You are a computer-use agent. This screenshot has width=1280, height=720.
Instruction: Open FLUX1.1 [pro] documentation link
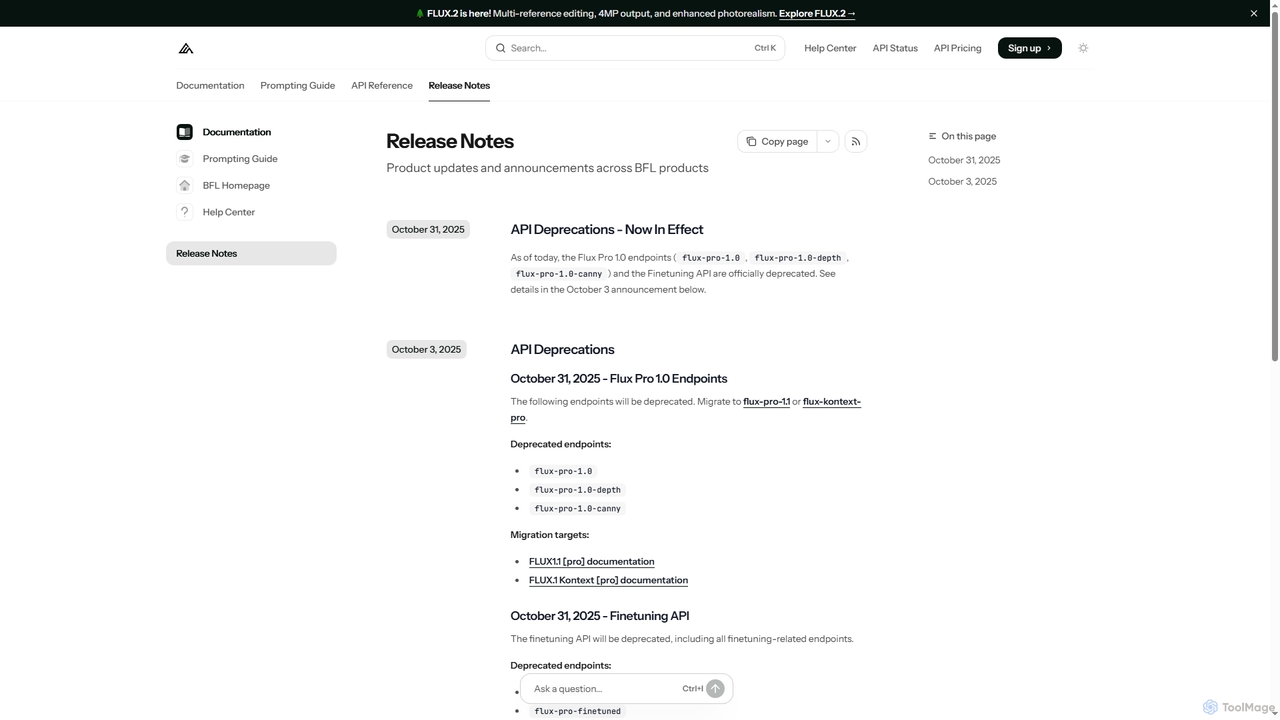(592, 562)
